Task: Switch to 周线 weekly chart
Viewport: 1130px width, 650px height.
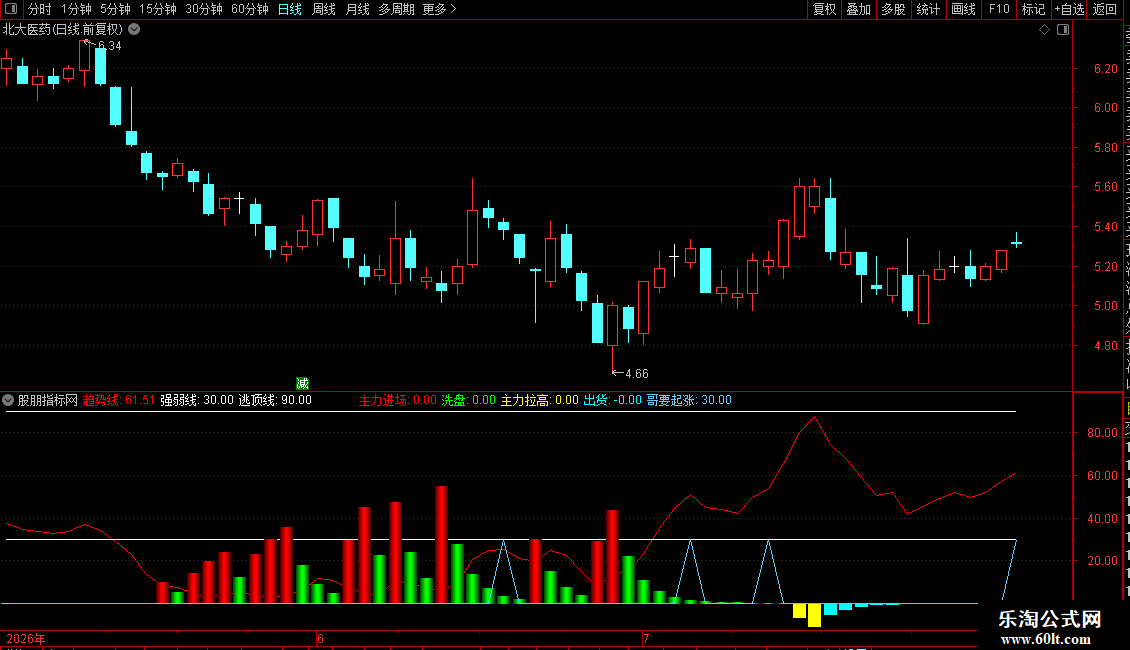Action: [x=324, y=9]
